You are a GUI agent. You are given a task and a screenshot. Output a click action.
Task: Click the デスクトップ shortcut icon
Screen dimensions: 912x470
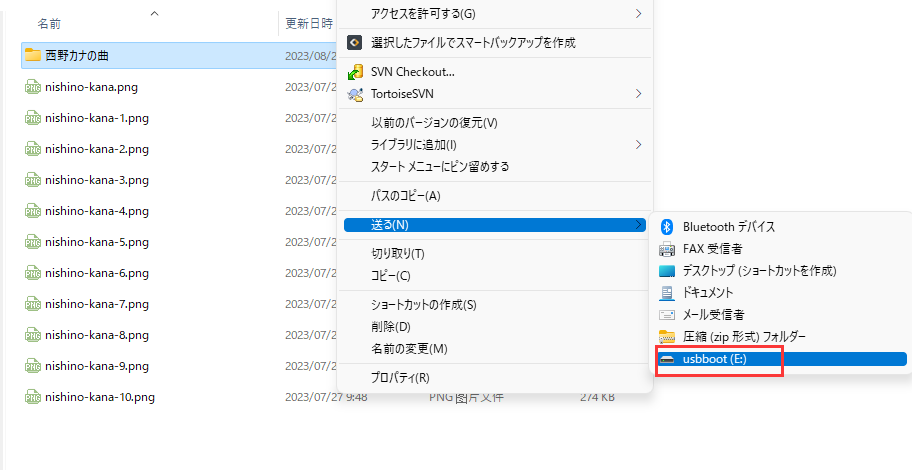[x=668, y=271]
